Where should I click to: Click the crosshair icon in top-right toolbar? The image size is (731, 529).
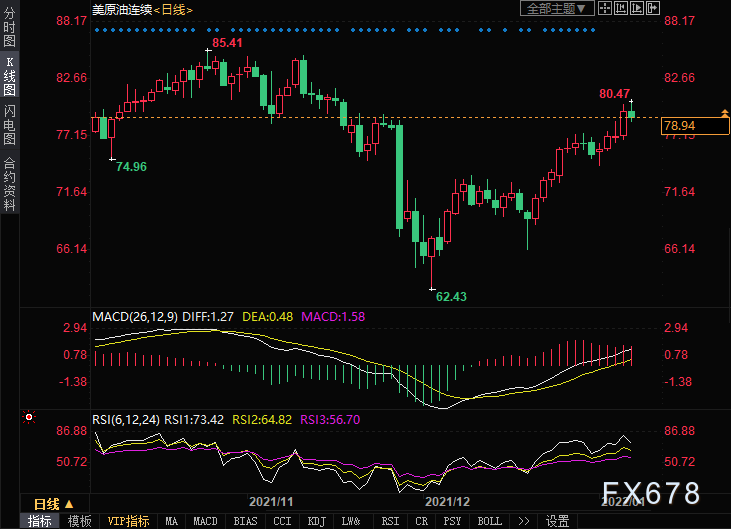pos(603,8)
